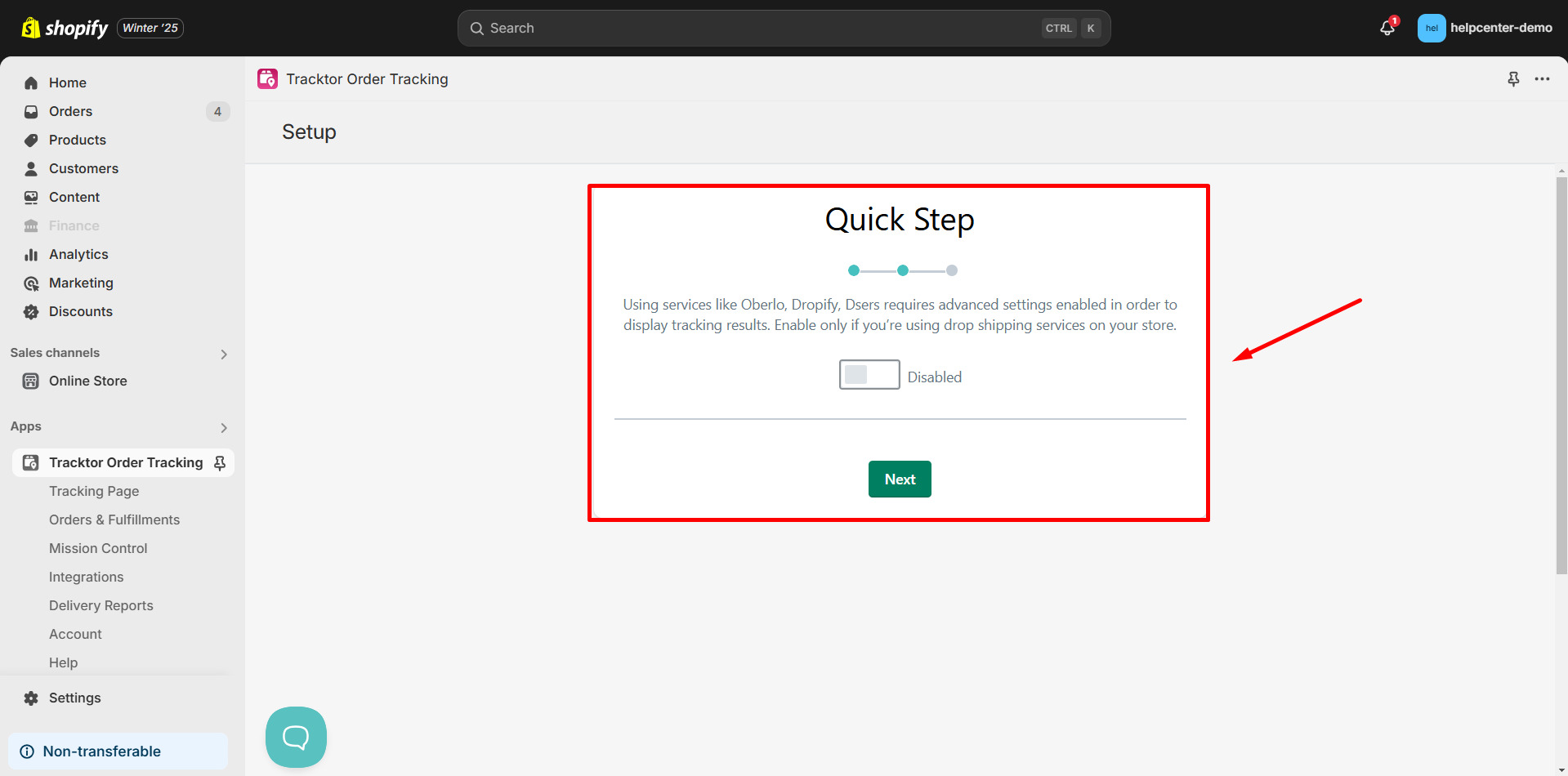This screenshot has height=776, width=1568.
Task: Expand the Sales channels section
Action: point(223,354)
